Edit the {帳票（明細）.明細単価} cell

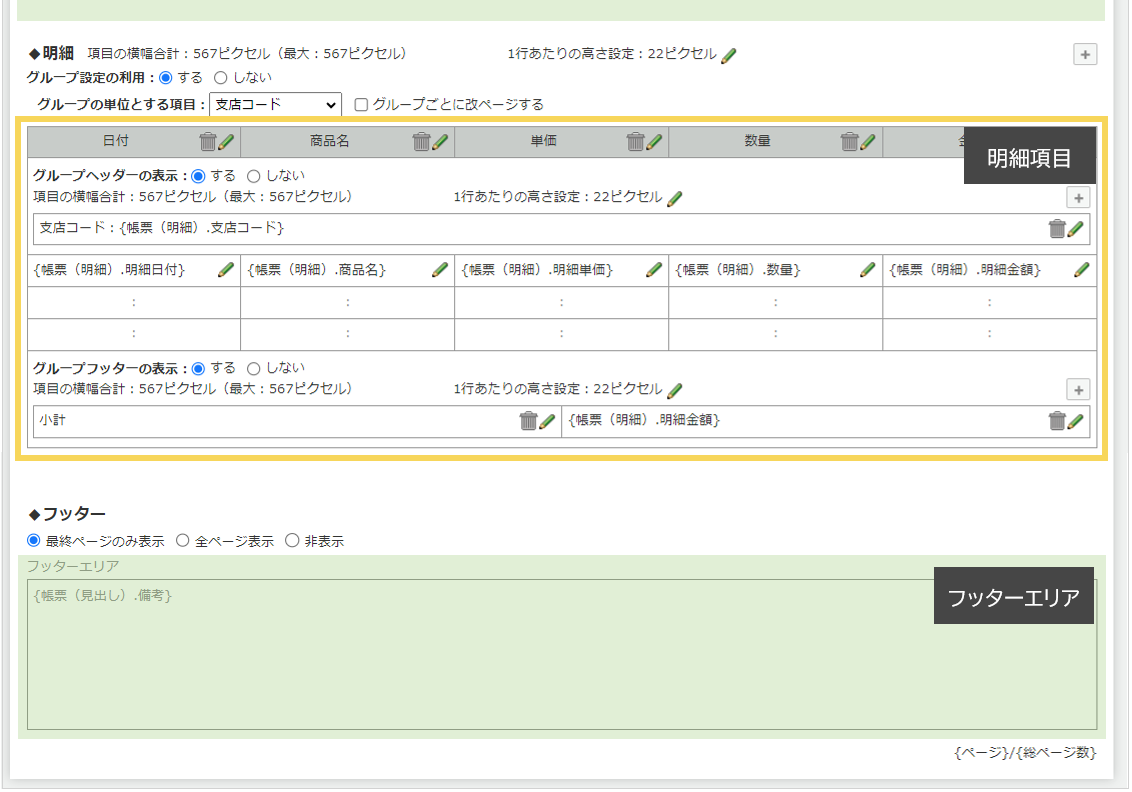tap(653, 269)
